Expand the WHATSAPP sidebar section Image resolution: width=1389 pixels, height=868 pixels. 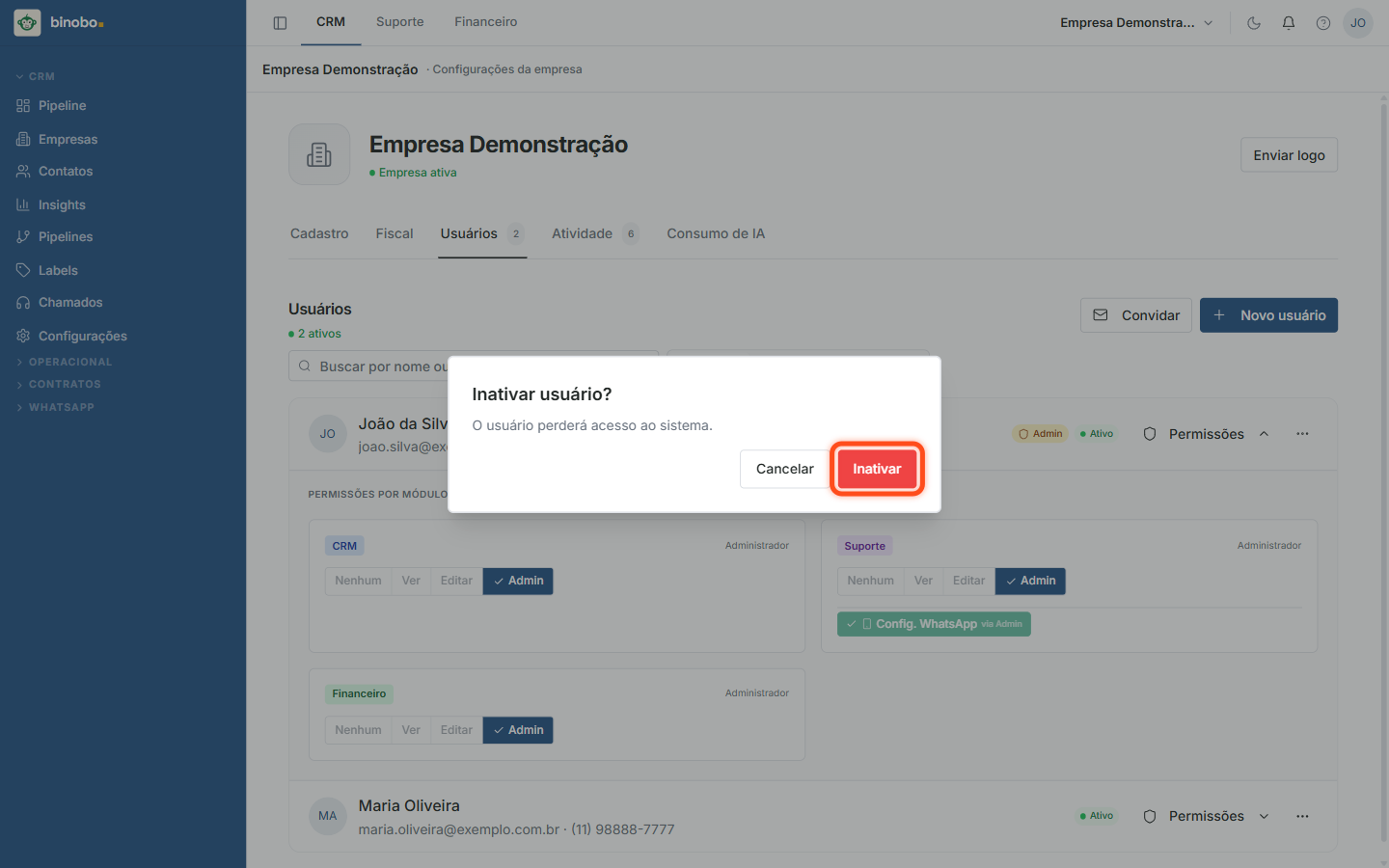55,407
